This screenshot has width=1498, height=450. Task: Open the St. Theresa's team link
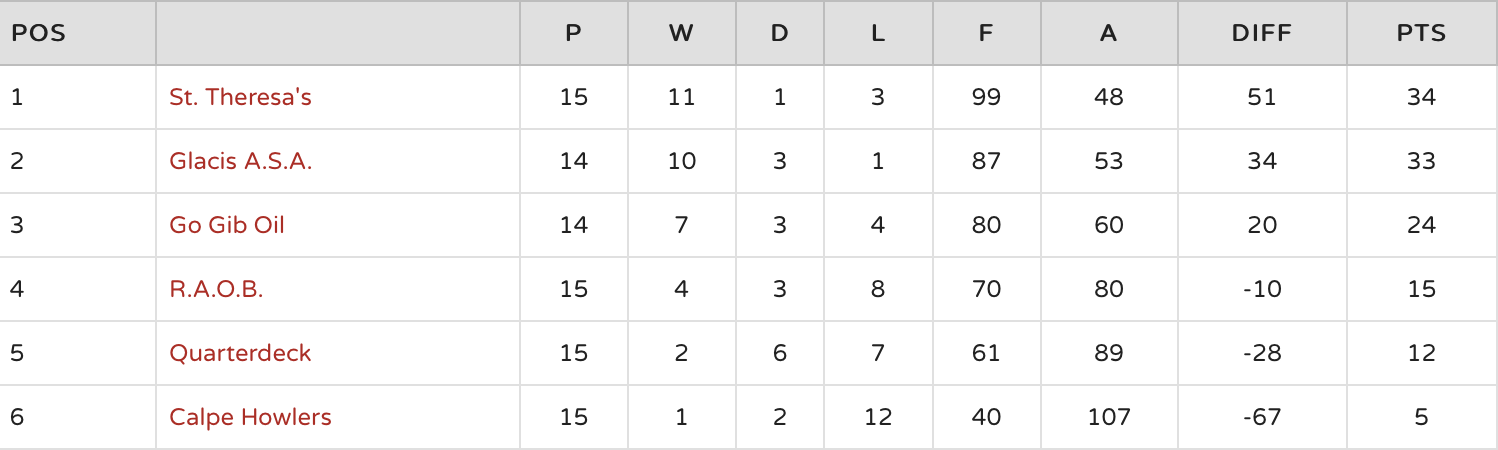point(240,97)
